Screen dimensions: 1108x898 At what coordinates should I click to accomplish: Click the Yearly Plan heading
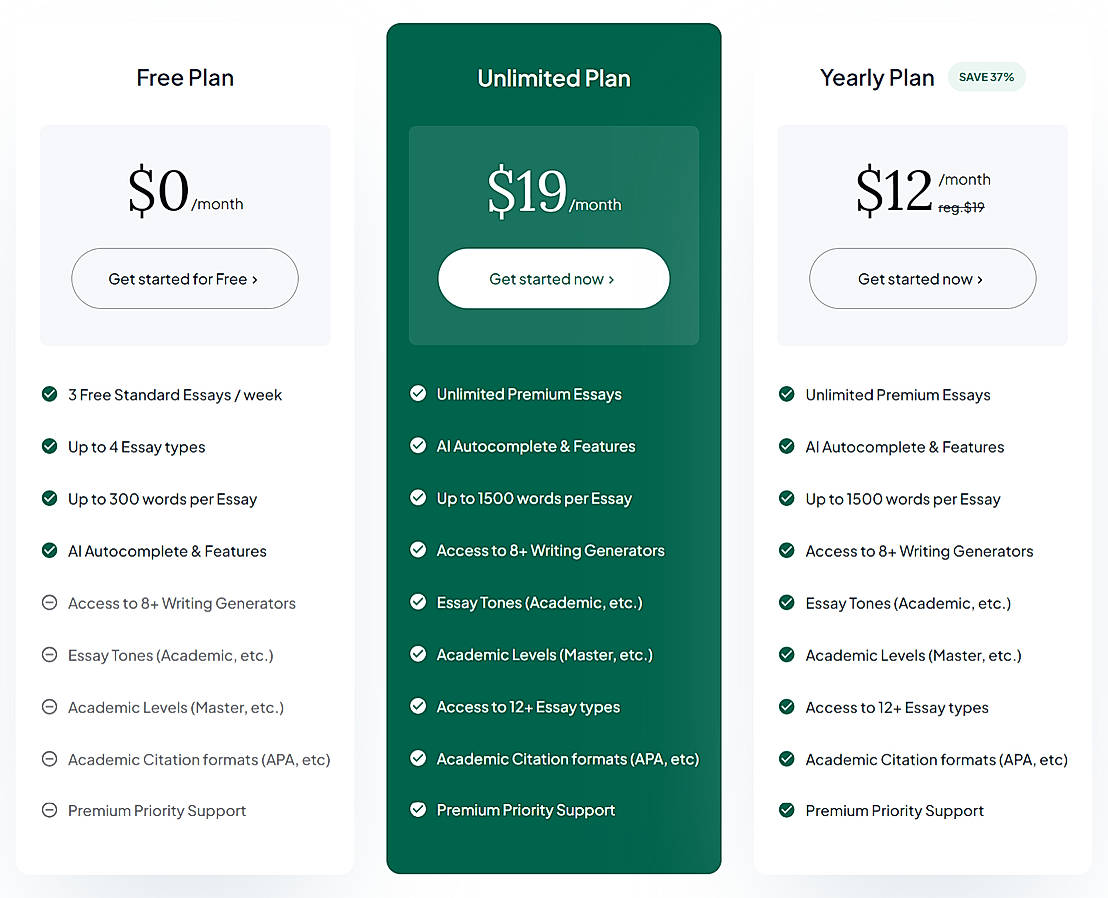877,78
